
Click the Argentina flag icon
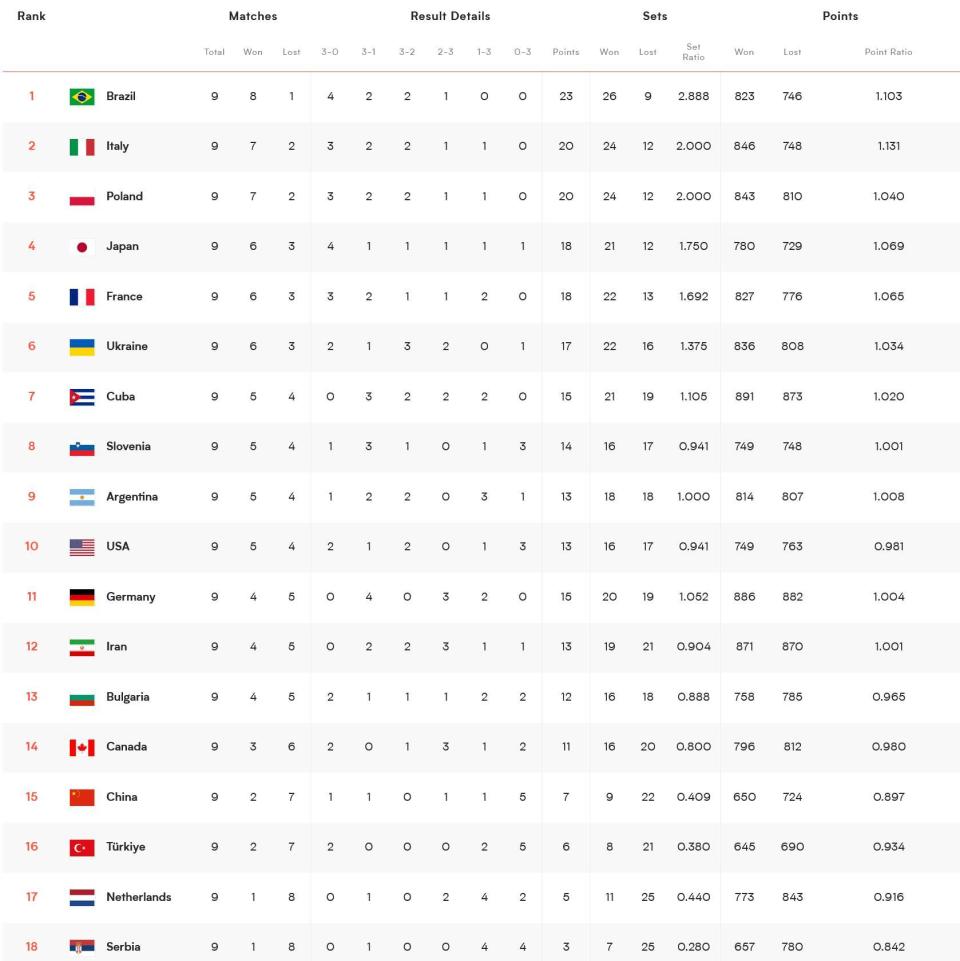click(x=82, y=496)
